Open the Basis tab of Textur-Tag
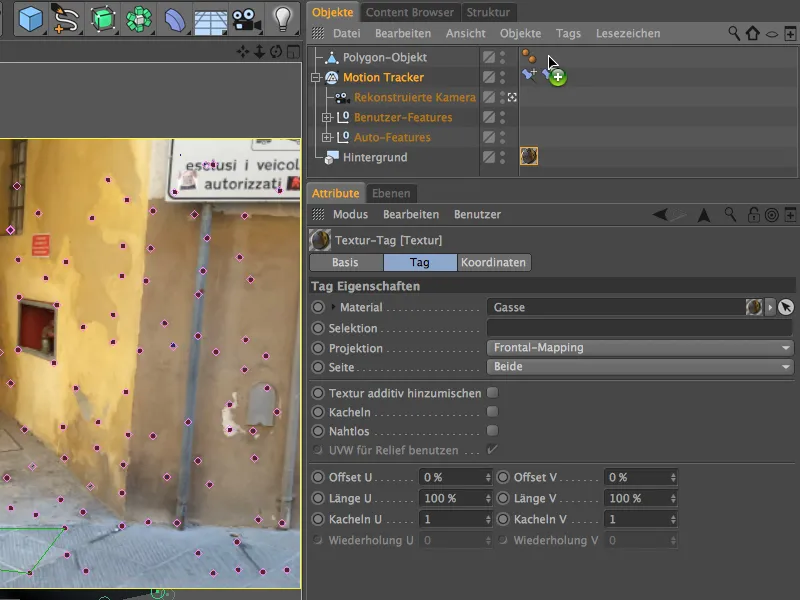 tap(345, 262)
